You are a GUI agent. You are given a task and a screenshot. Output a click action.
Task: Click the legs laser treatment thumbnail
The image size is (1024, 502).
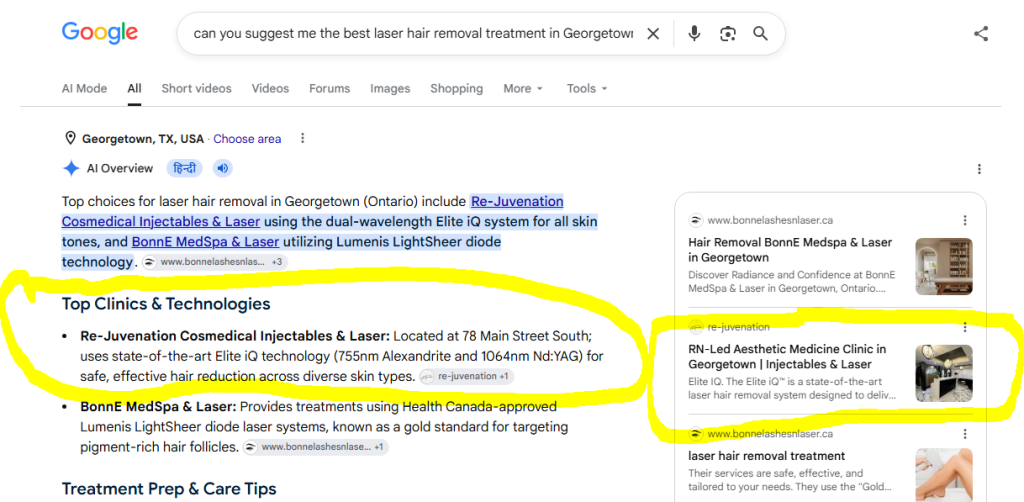point(944,475)
